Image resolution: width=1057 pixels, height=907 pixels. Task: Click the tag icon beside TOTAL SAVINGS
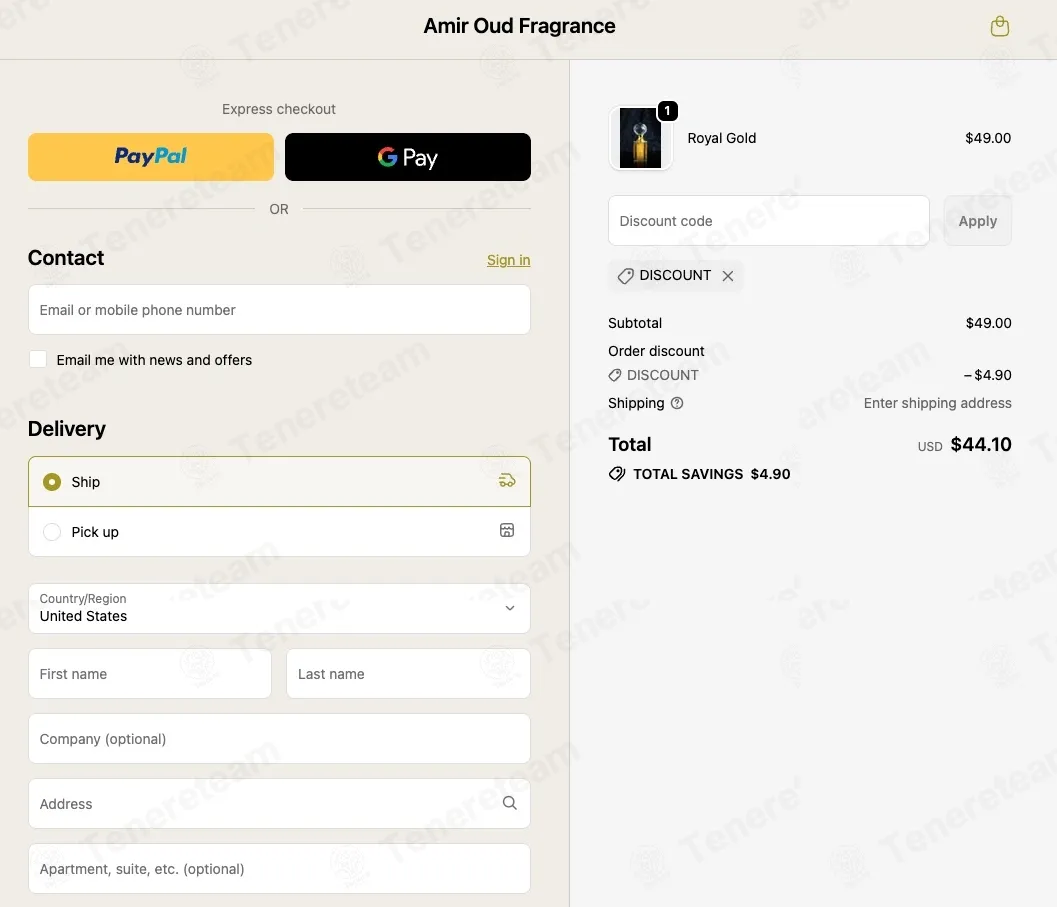pyautogui.click(x=617, y=474)
